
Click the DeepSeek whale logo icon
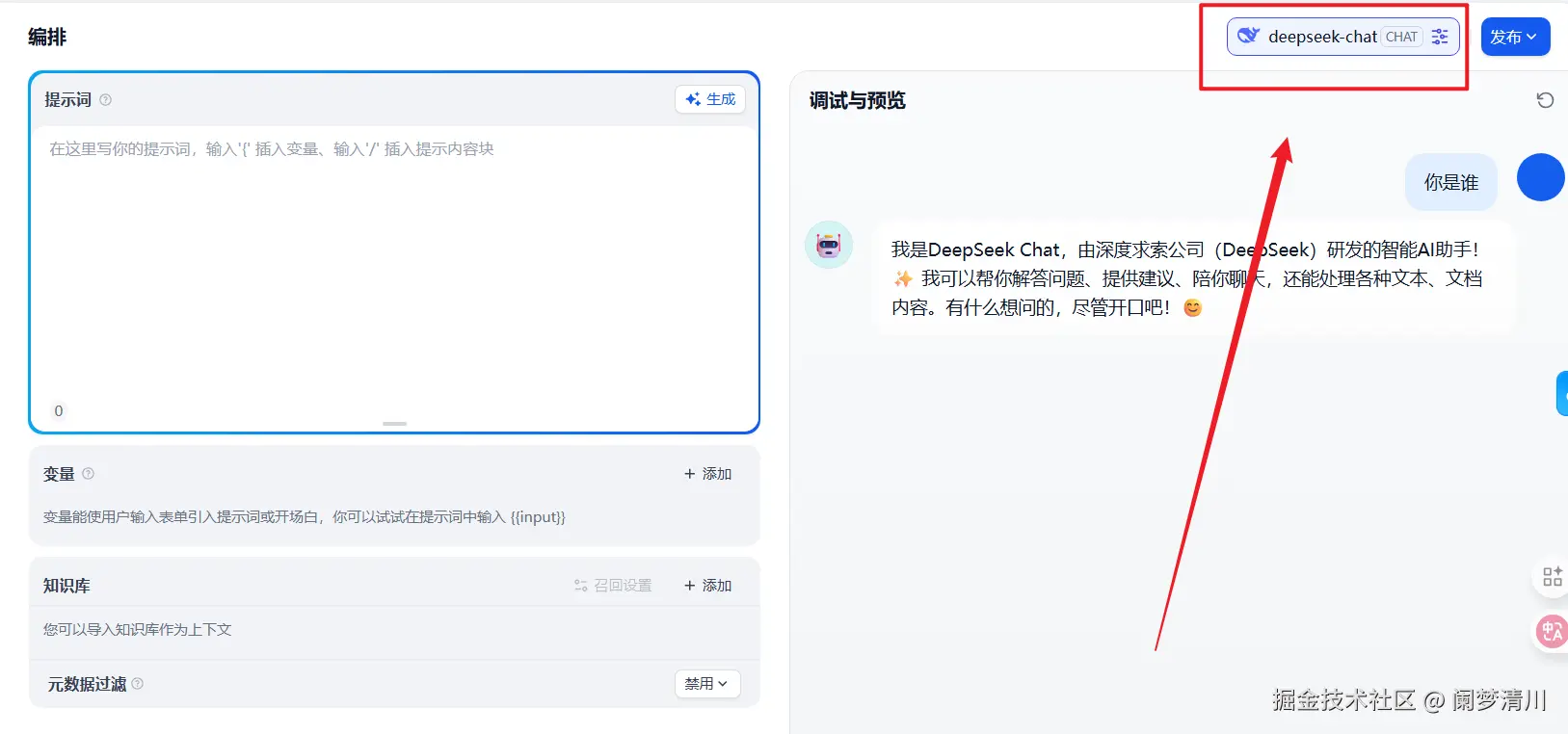click(1248, 37)
